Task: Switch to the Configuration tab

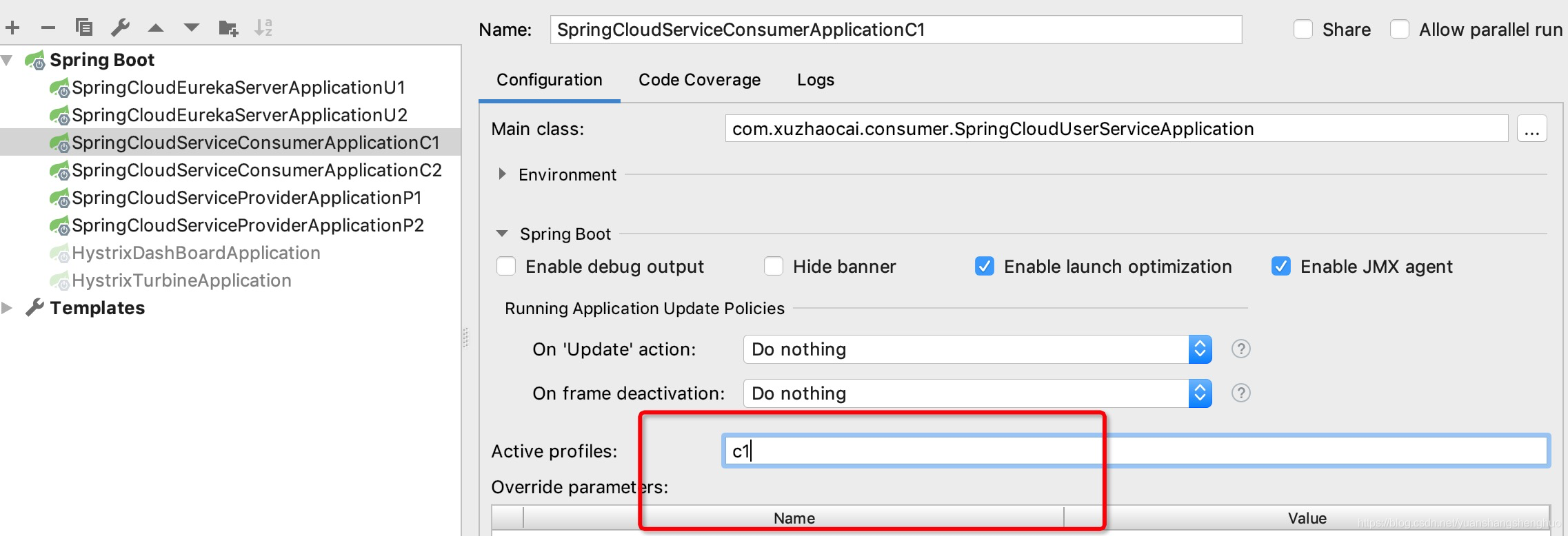Action: point(550,80)
